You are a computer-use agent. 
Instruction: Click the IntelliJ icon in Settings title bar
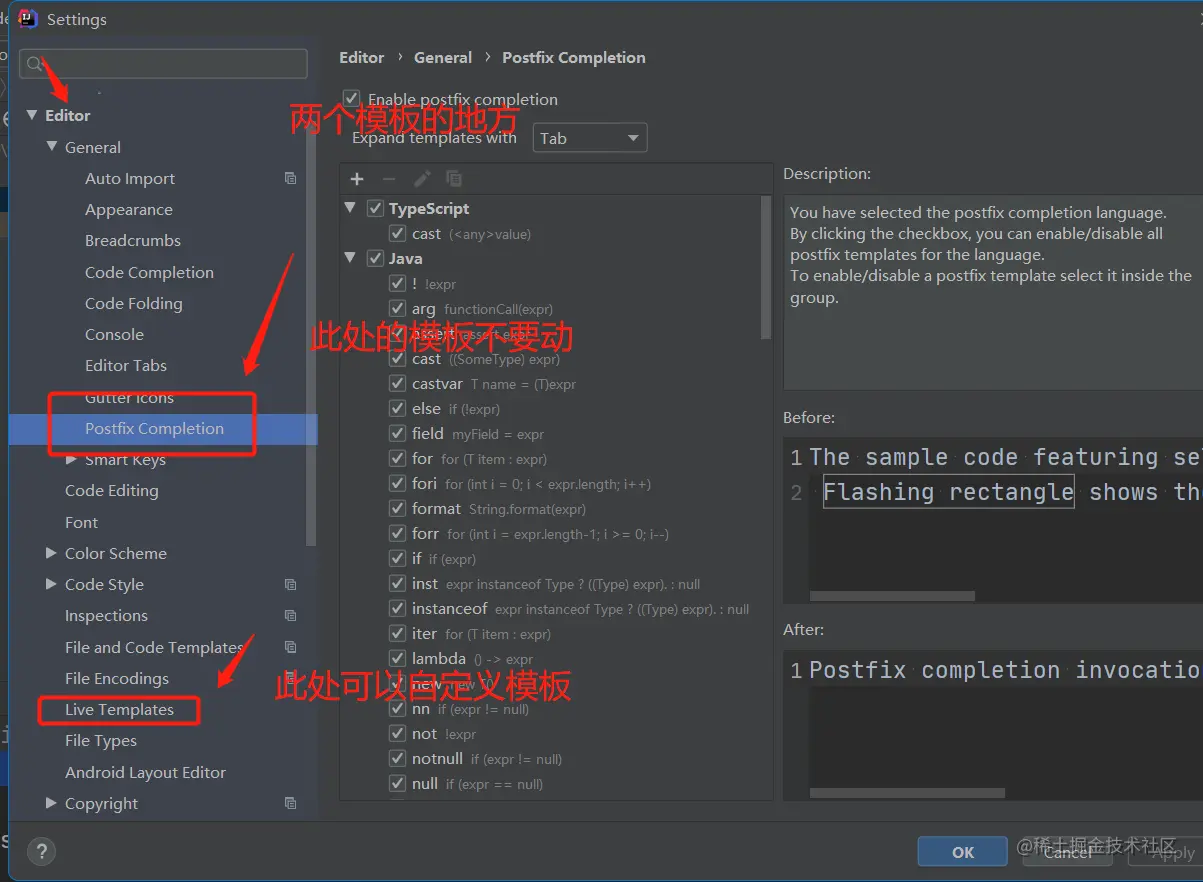(x=28, y=18)
